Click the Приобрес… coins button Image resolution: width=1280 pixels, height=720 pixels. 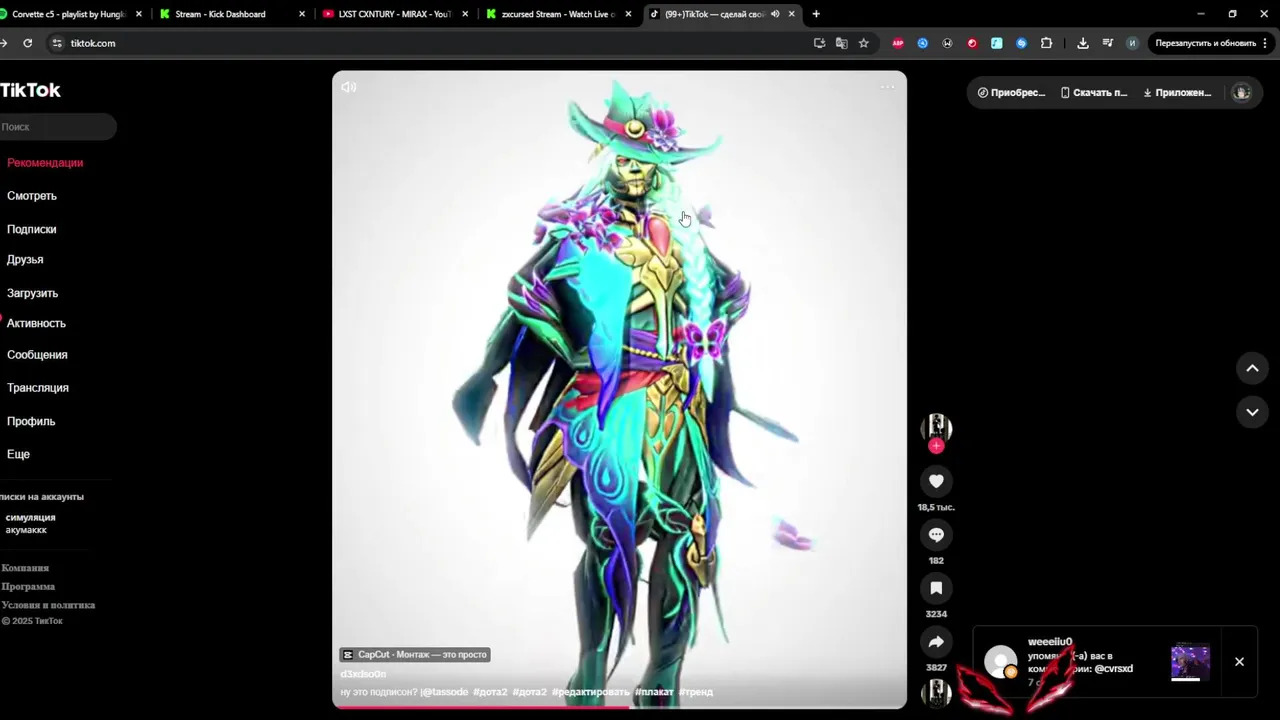(1011, 92)
